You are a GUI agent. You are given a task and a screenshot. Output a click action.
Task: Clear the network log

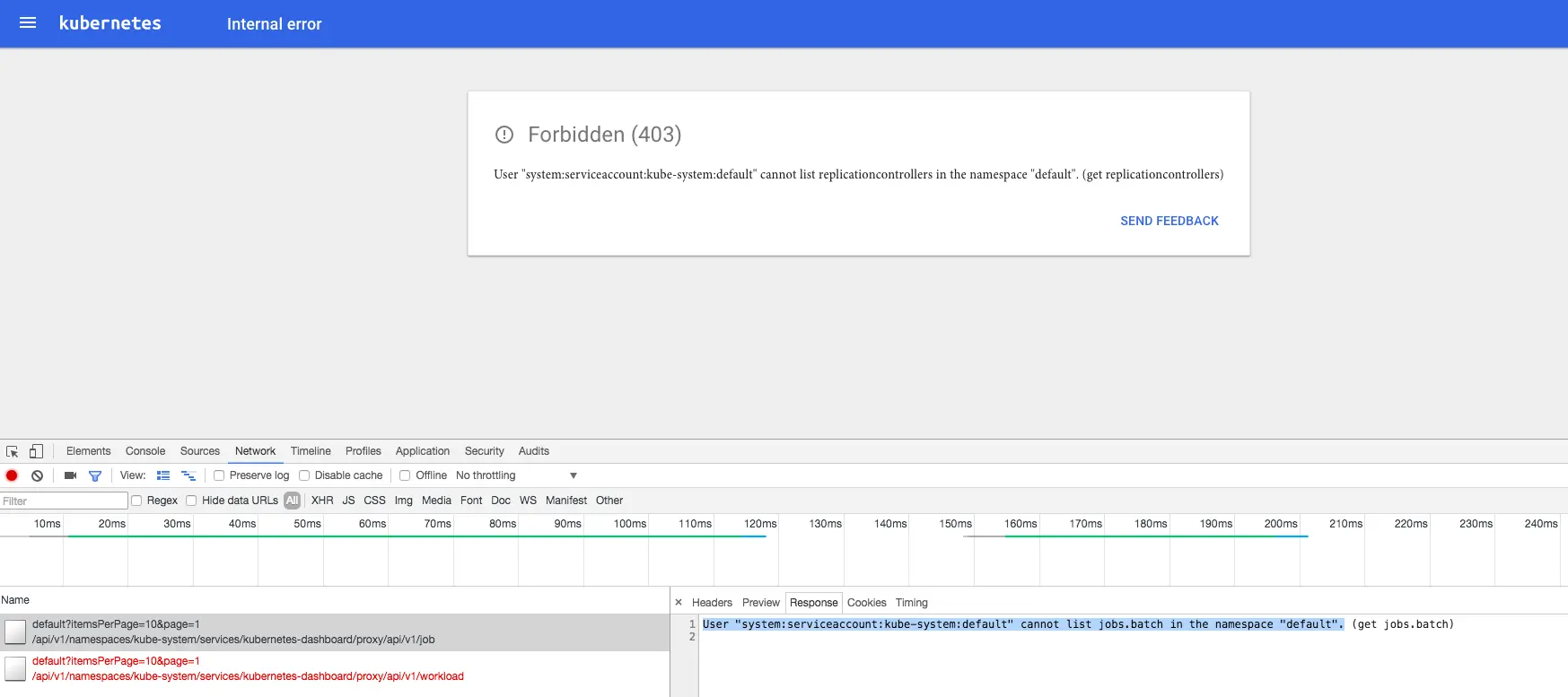[37, 475]
